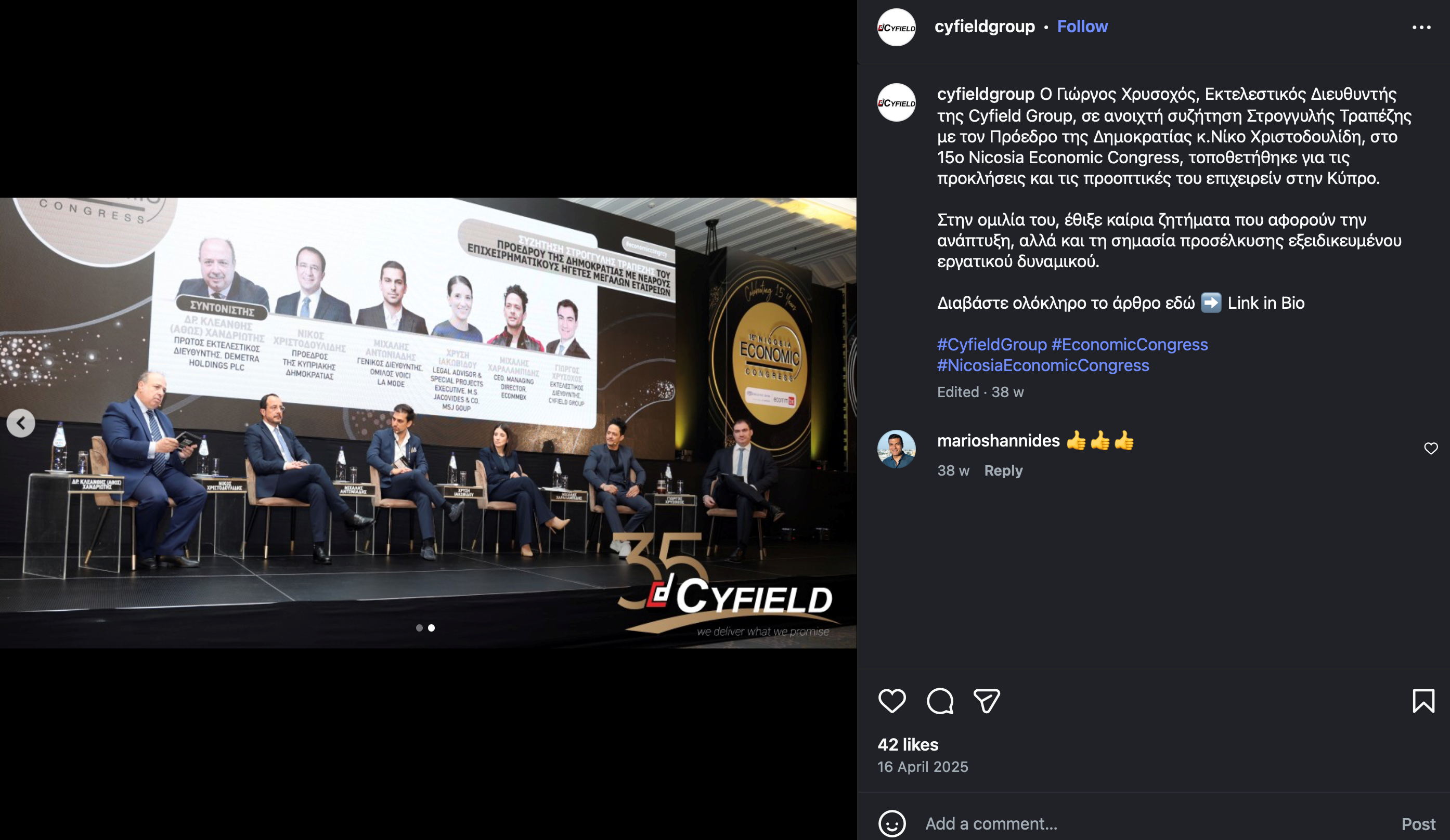Open cyfieldgroup profile from header username

[x=985, y=27]
